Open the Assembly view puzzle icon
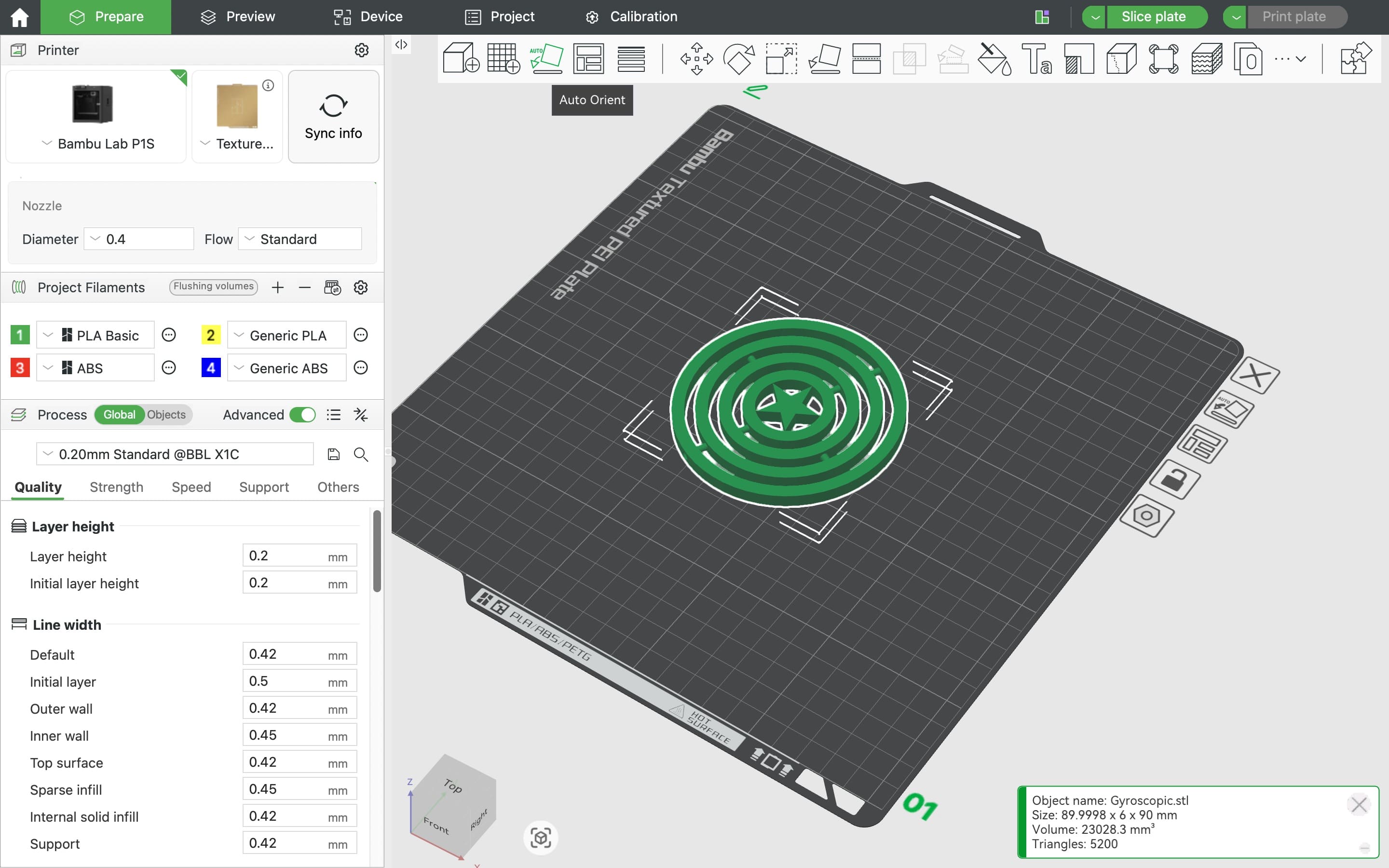The image size is (1389, 868). (1356, 58)
